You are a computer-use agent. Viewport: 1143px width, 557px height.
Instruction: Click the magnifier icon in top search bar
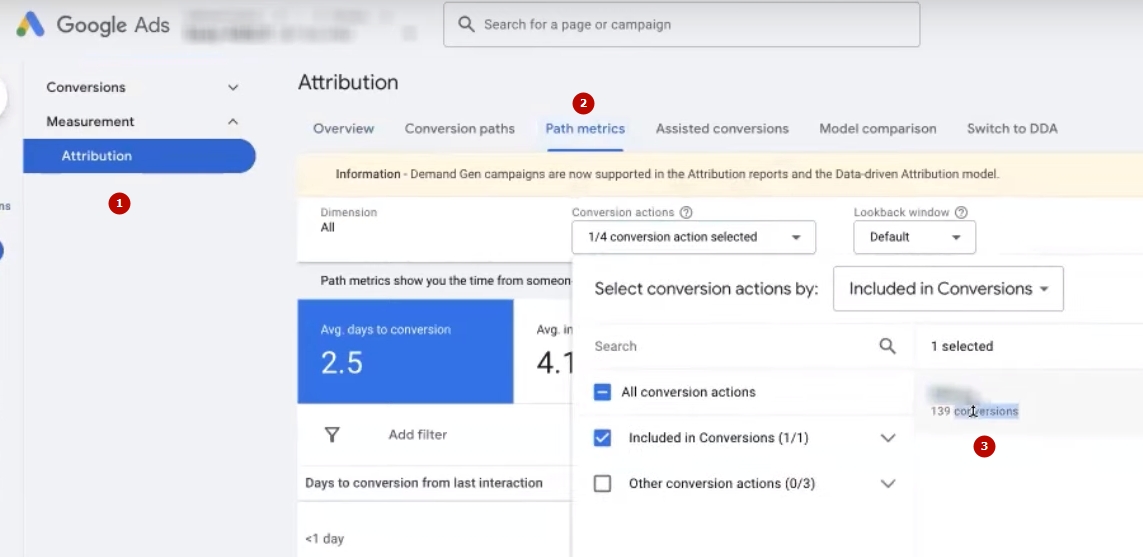point(466,25)
